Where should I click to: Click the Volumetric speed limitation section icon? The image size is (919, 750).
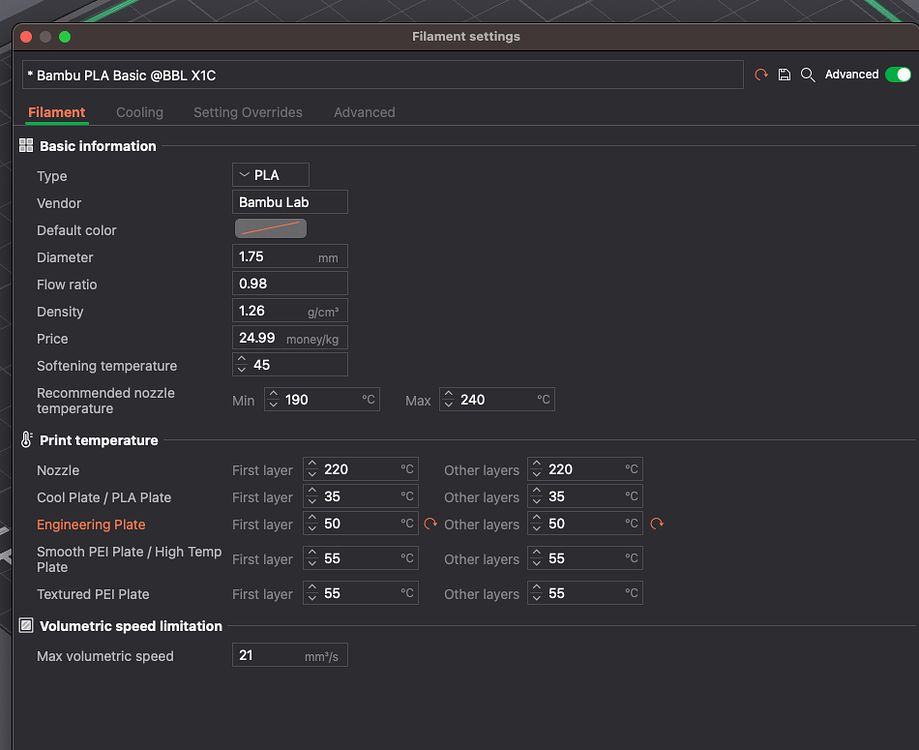click(x=26, y=626)
